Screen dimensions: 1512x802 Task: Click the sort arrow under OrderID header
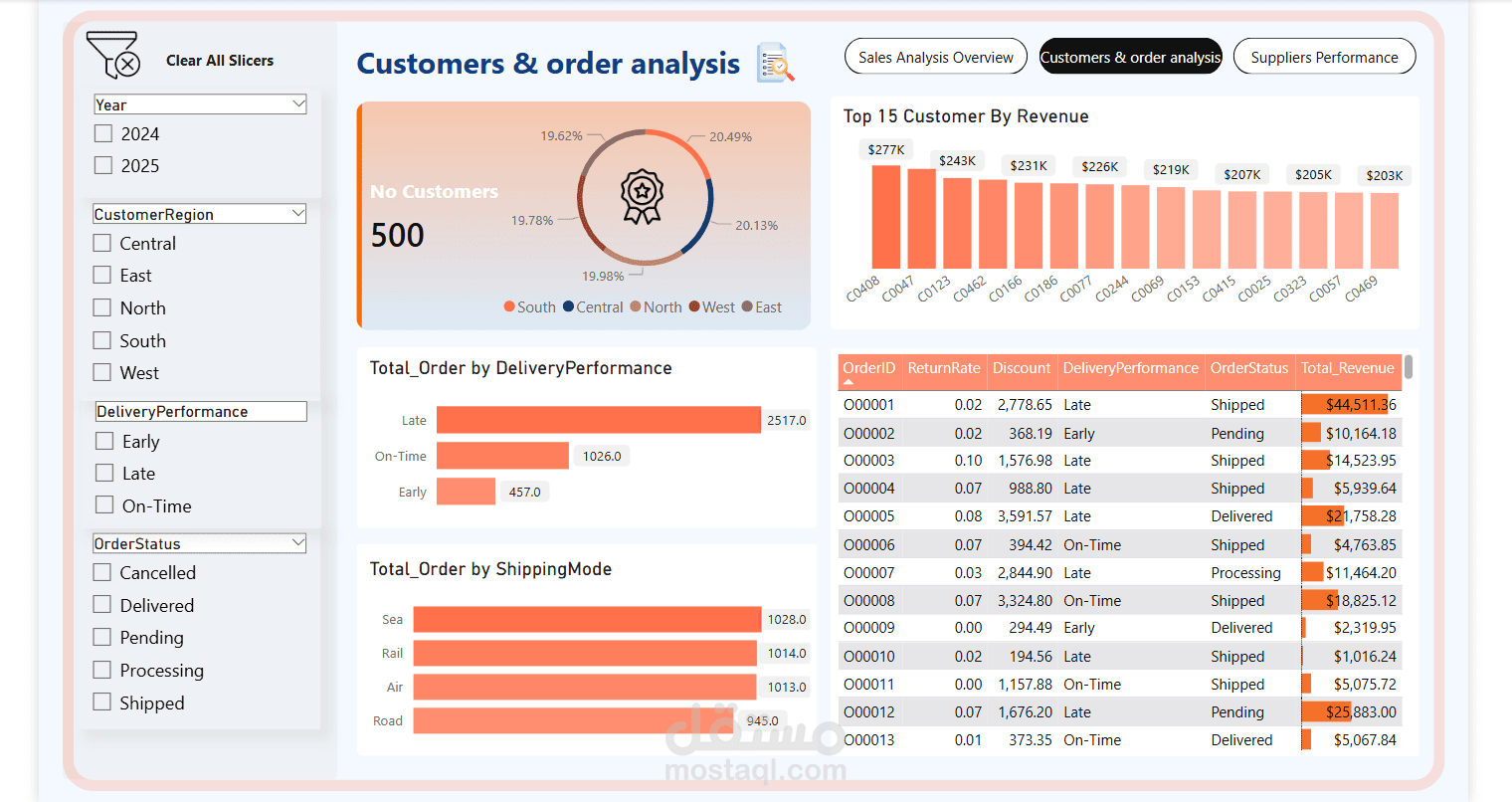click(849, 382)
